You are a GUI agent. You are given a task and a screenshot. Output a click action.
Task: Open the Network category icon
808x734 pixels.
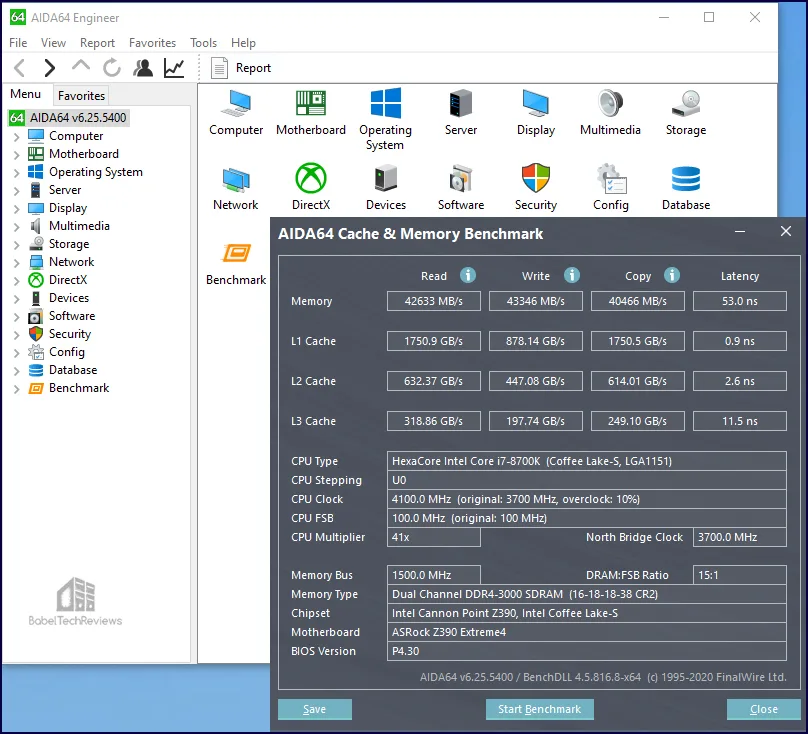click(x=236, y=187)
